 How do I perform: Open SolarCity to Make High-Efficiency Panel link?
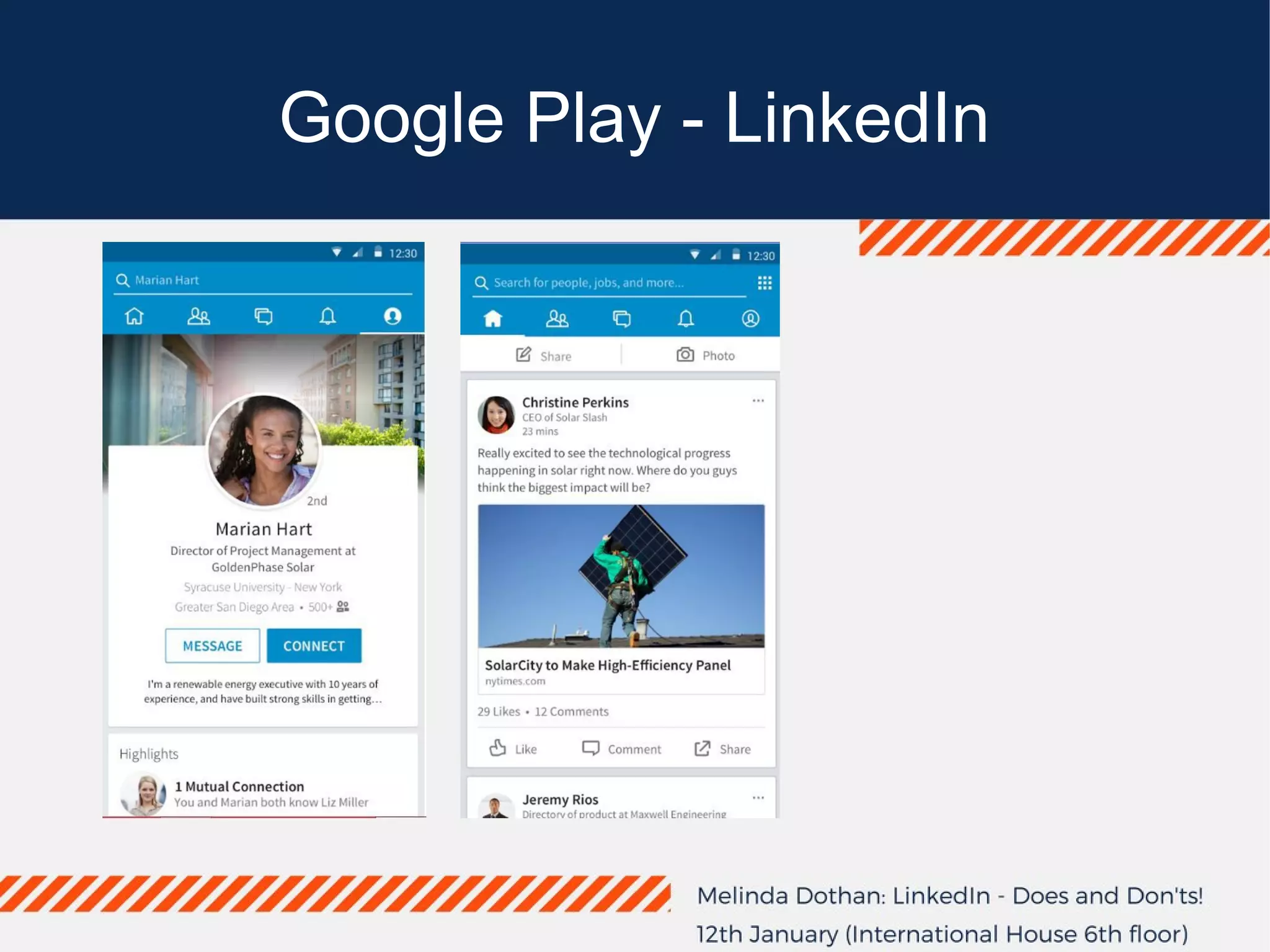click(x=608, y=665)
